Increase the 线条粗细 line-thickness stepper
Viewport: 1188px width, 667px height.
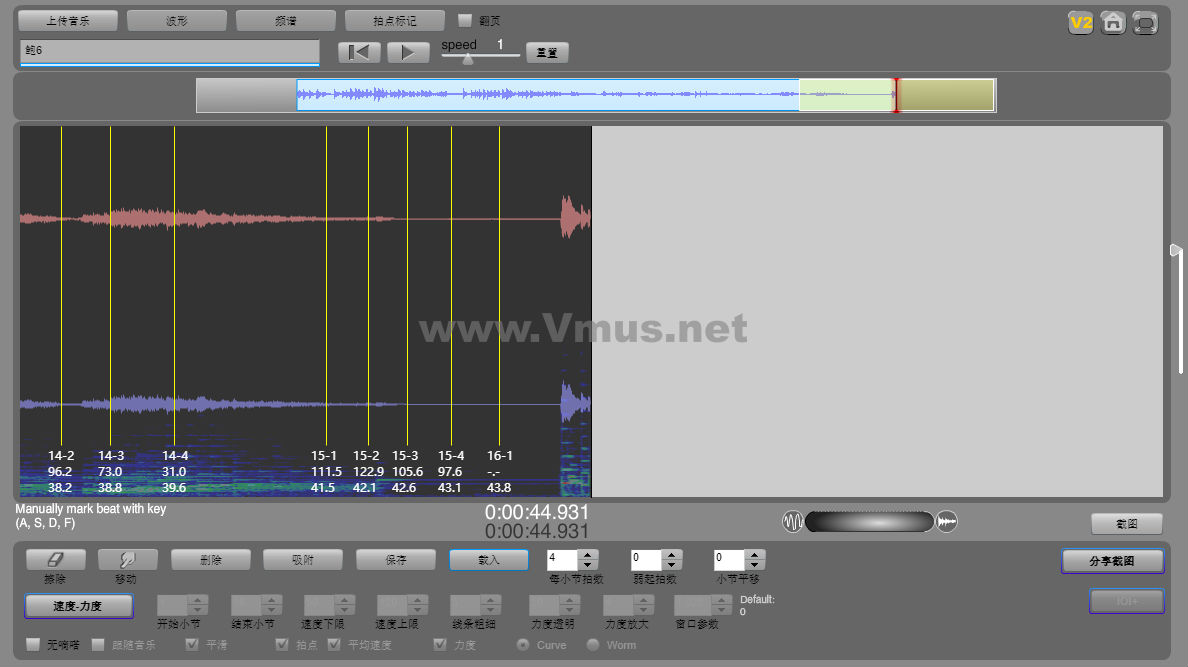[491, 600]
